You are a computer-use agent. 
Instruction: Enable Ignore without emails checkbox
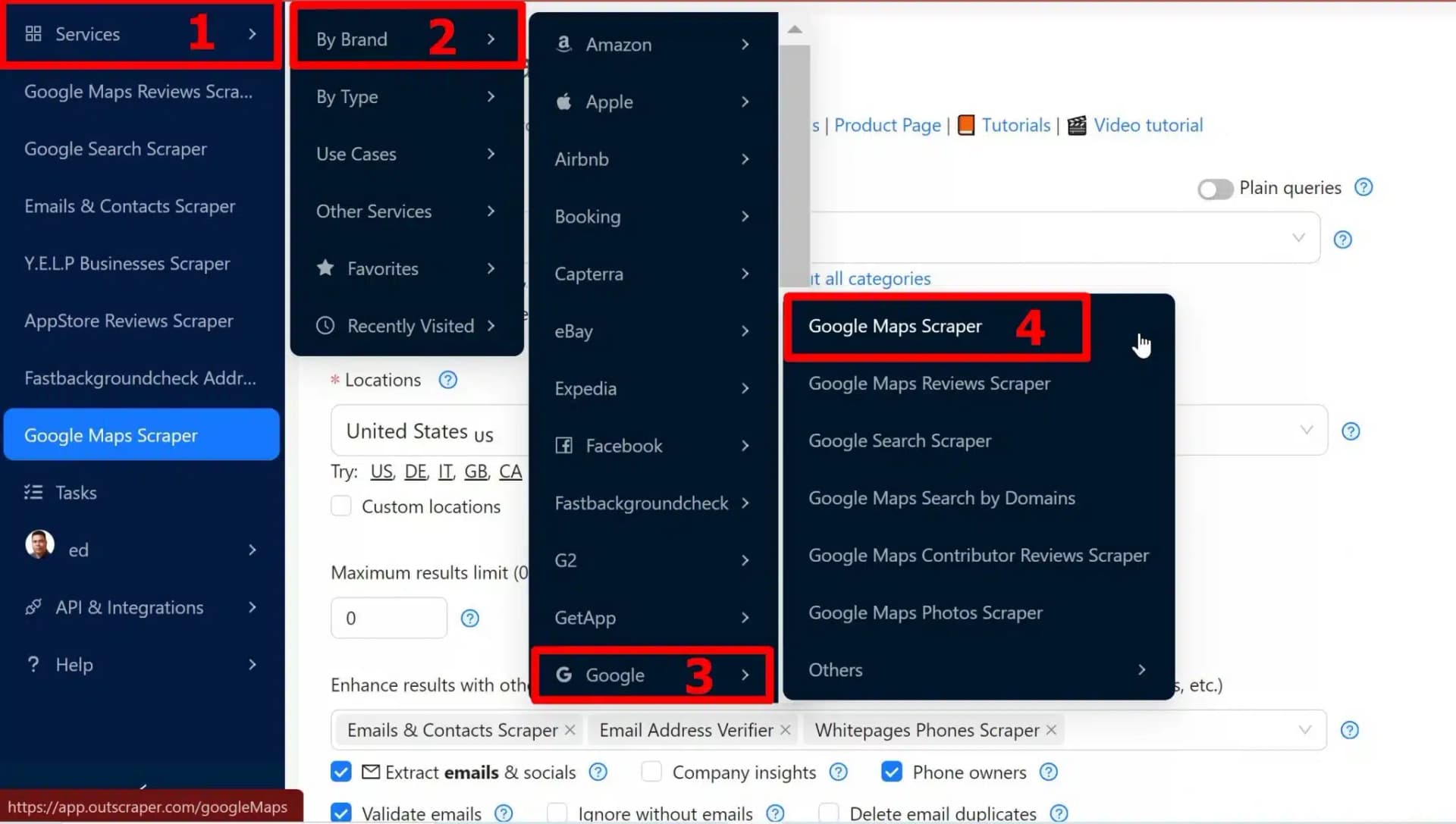(x=557, y=813)
